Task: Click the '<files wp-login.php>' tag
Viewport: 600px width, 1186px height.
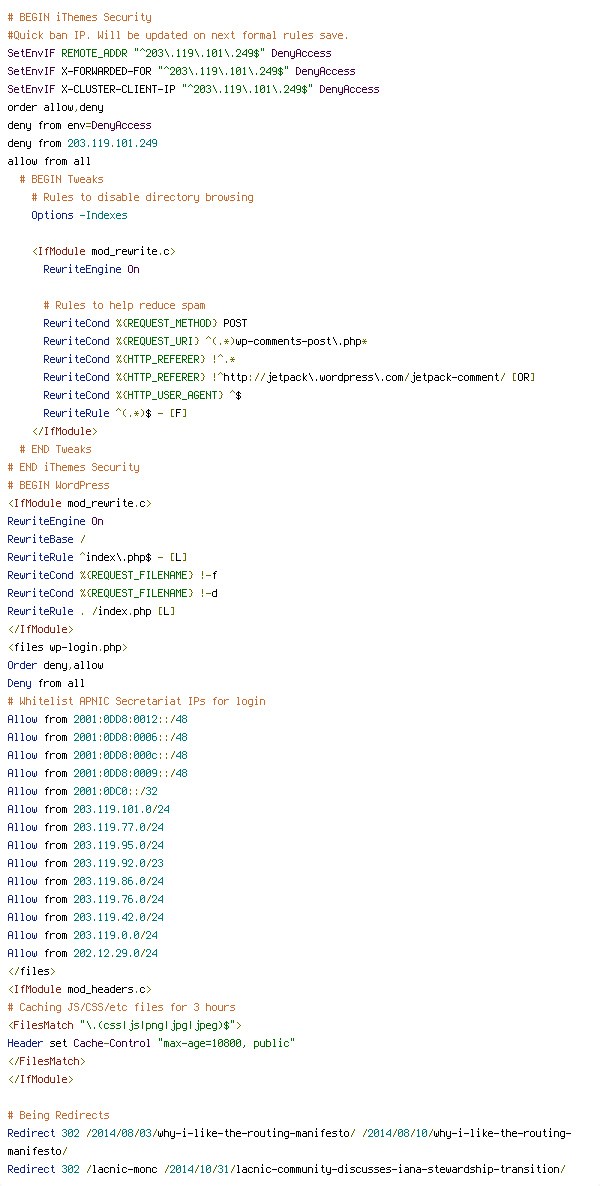Action: [67, 647]
